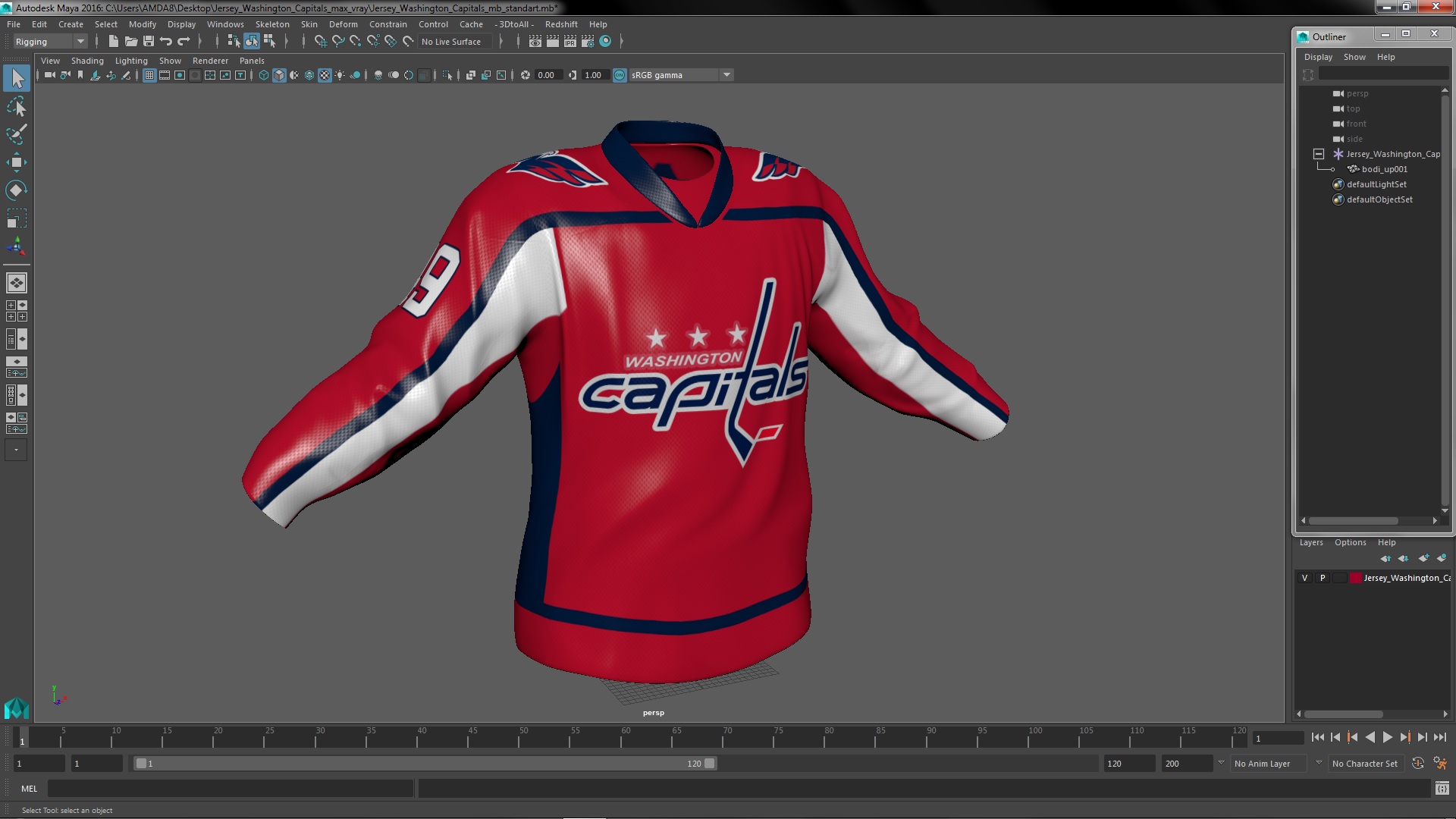Open the Skeleton menu

(272, 24)
